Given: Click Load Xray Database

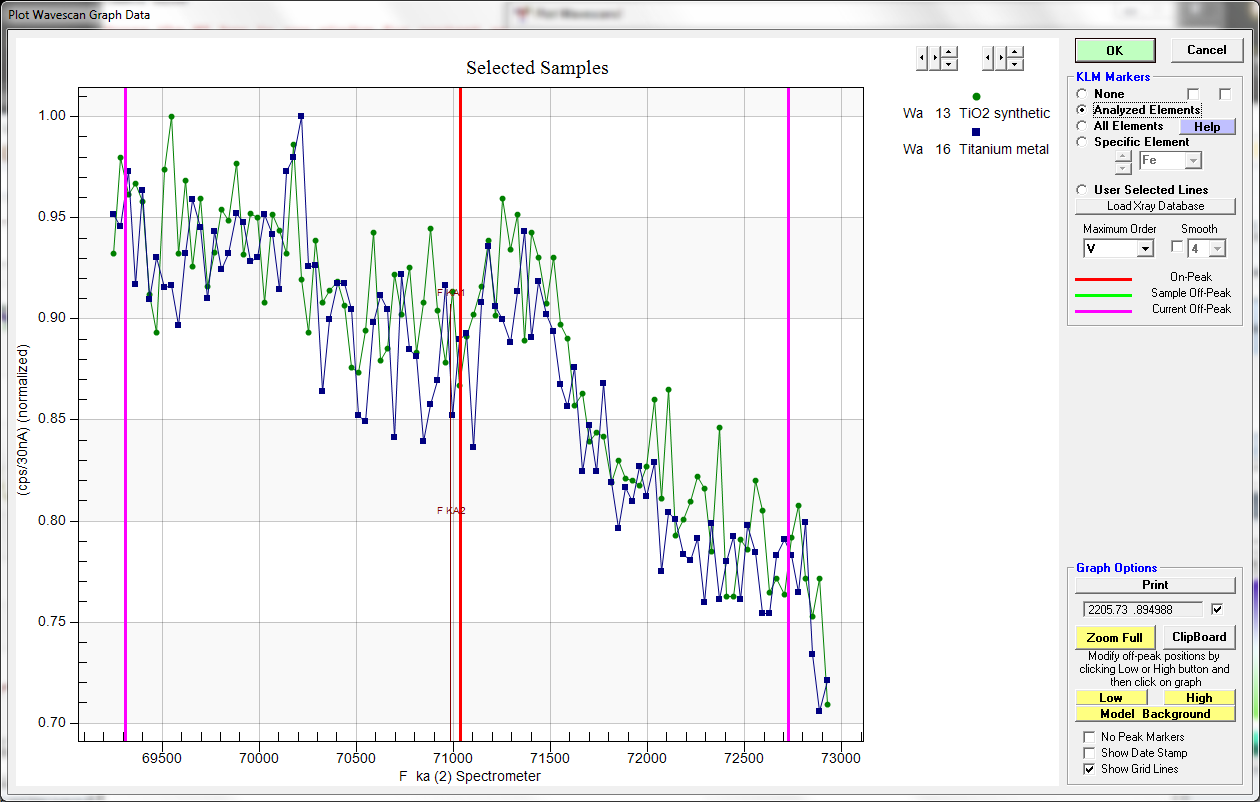Looking at the screenshot, I should point(1155,206).
